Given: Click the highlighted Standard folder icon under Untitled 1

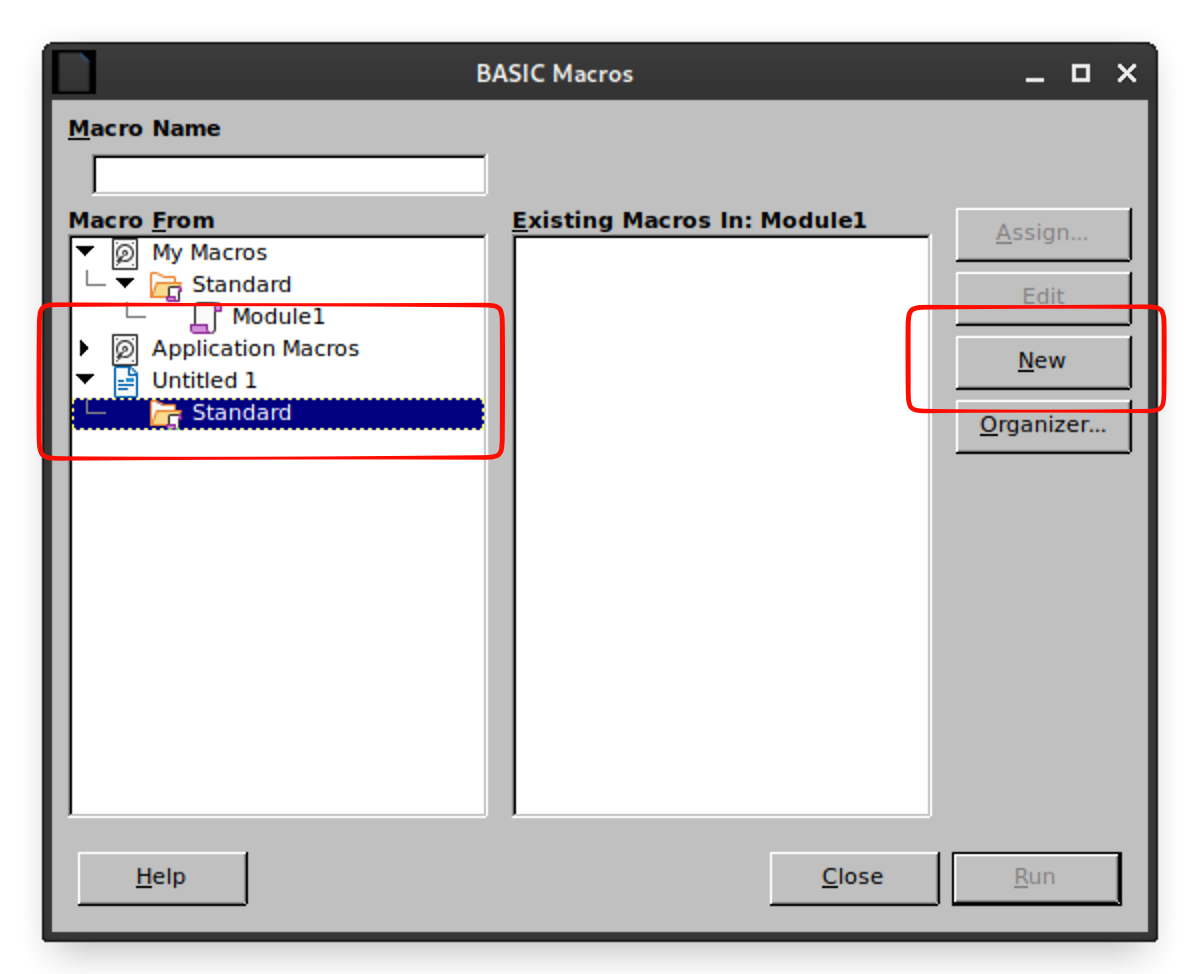Looking at the screenshot, I should coord(166,414).
